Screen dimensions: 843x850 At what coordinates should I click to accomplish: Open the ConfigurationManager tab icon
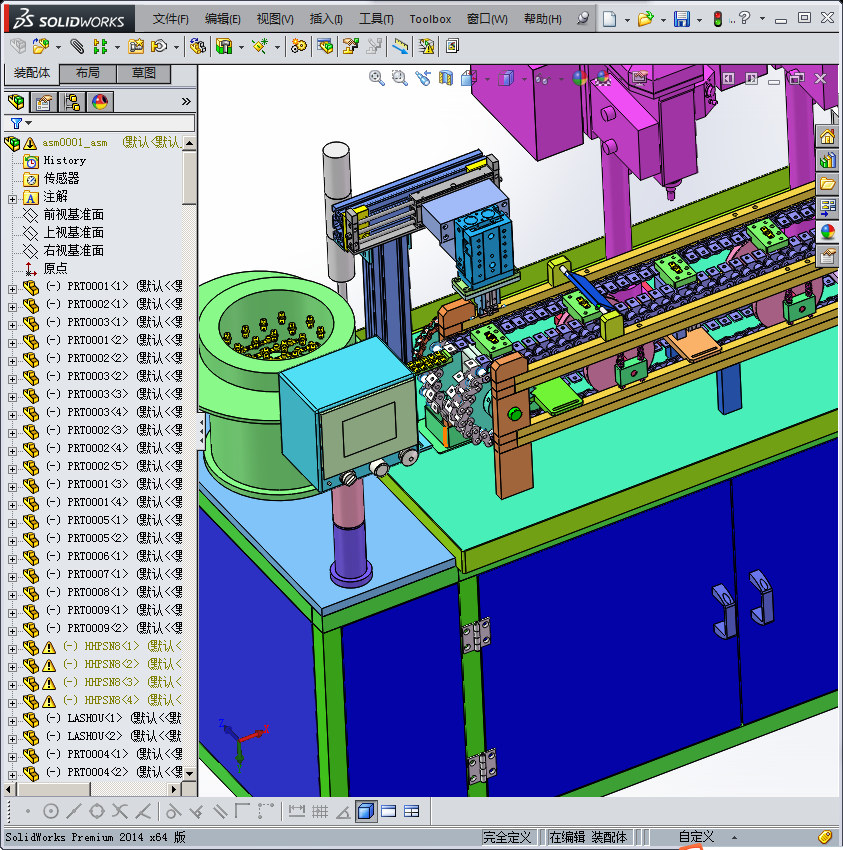click(71, 102)
